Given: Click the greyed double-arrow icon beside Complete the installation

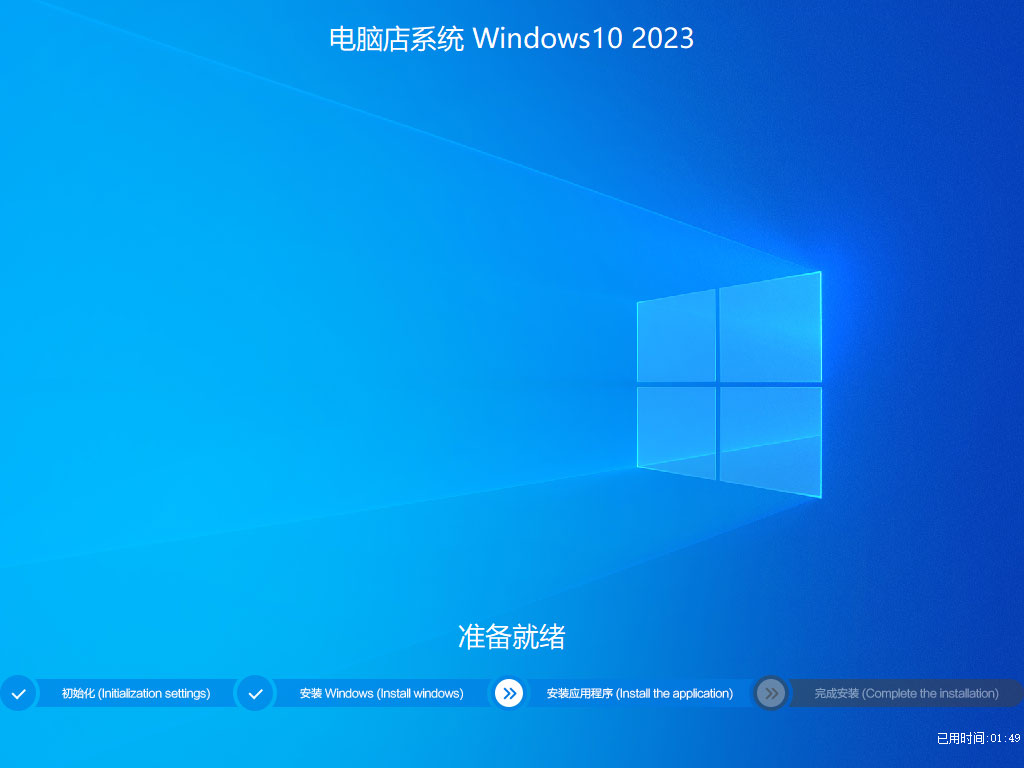Looking at the screenshot, I should pyautogui.click(x=771, y=694).
